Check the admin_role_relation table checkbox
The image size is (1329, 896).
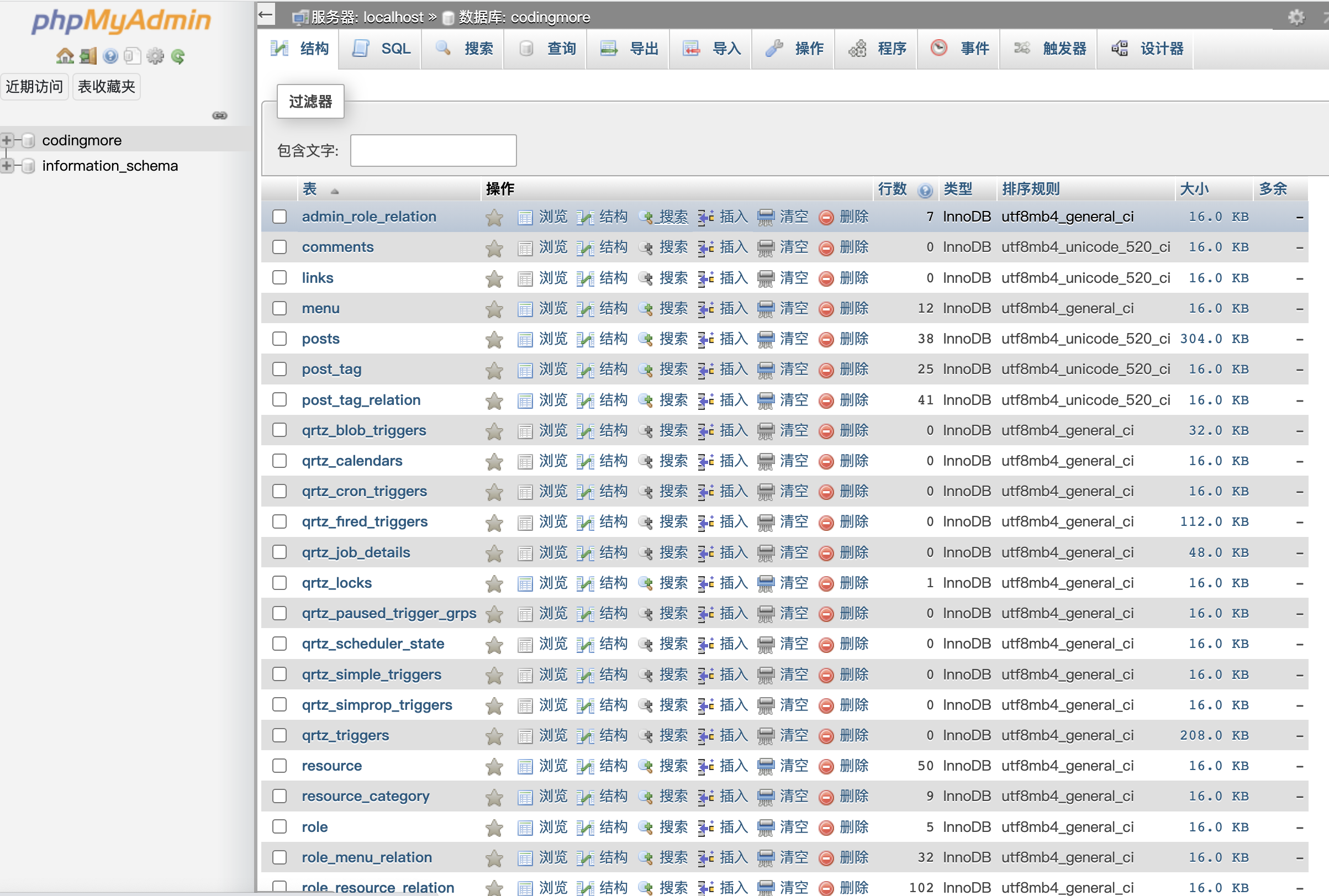[279, 217]
